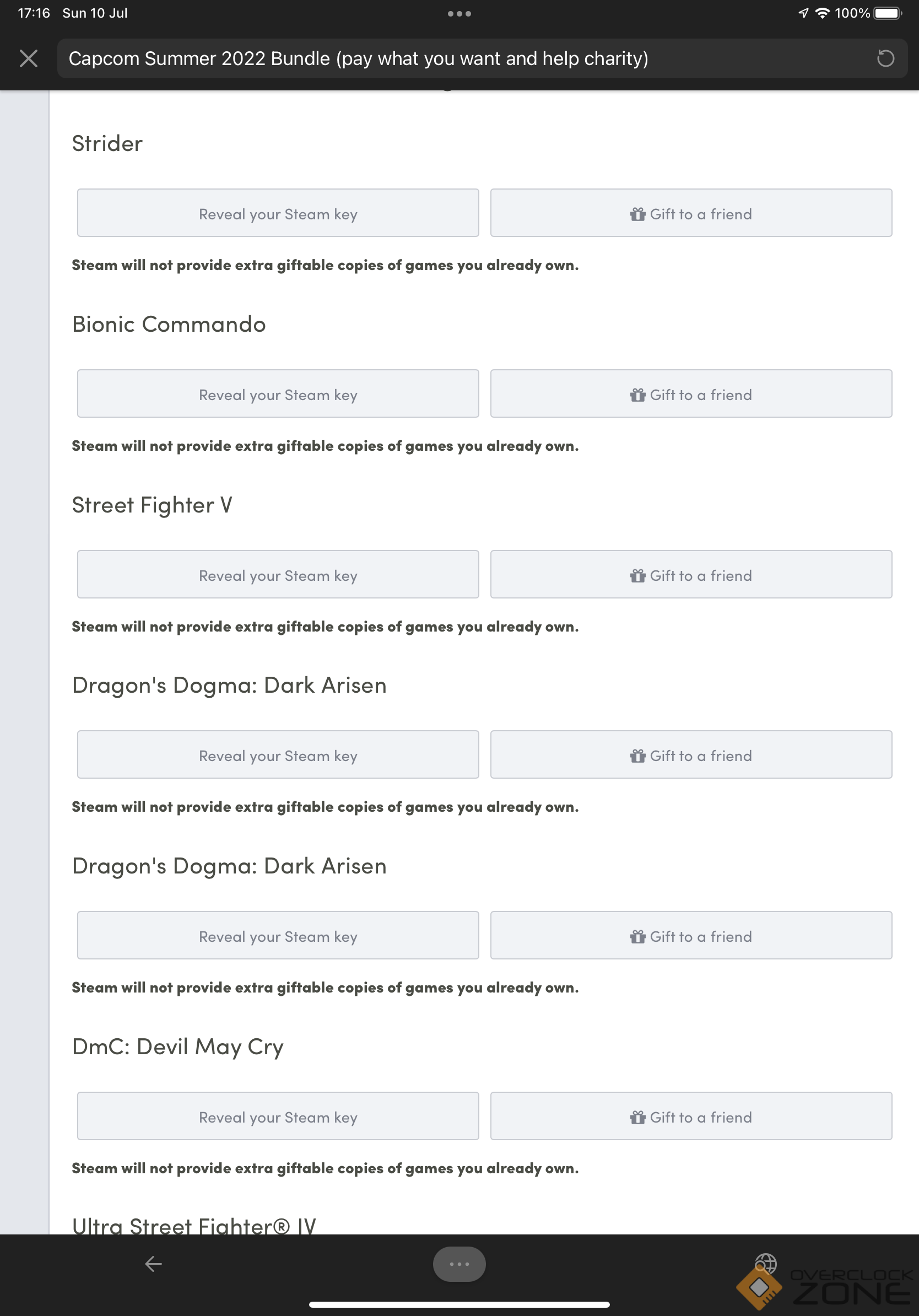
Task: Tap the globe browser icon
Action: [765, 1263]
